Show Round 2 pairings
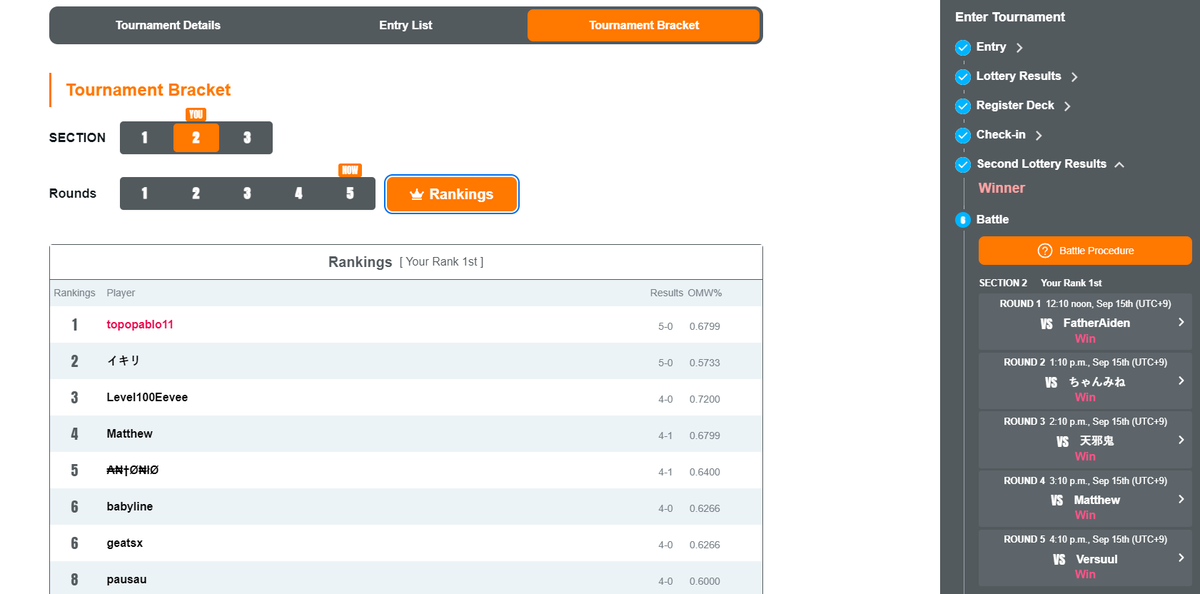 (196, 194)
